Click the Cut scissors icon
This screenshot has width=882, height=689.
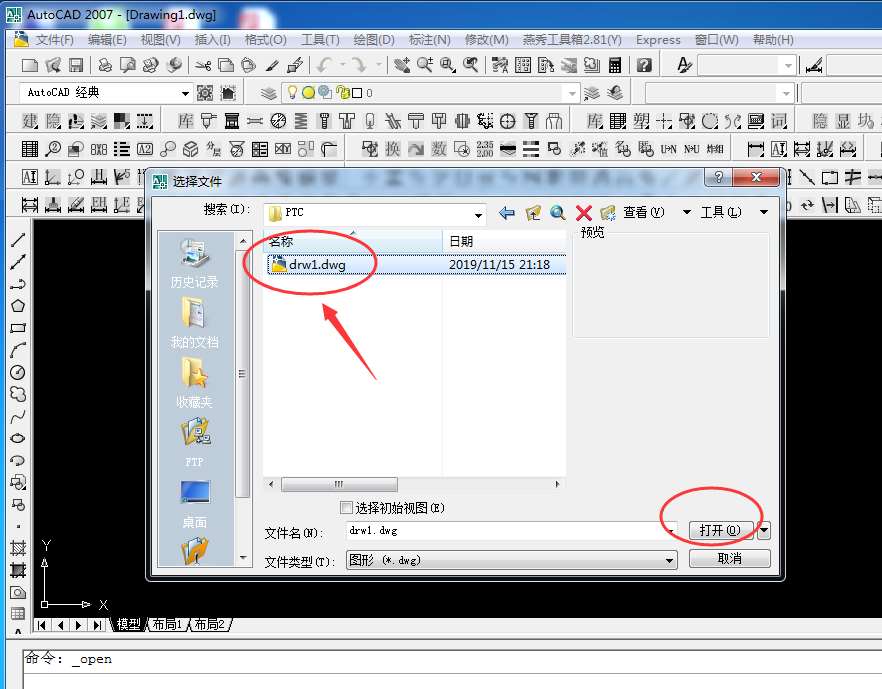click(202, 65)
